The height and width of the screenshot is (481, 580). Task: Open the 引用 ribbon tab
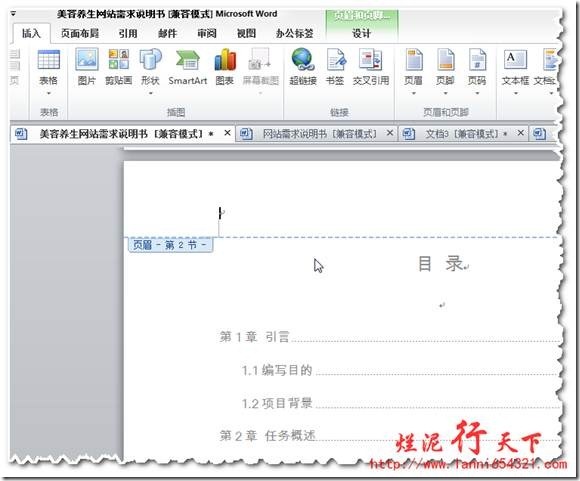click(x=128, y=33)
